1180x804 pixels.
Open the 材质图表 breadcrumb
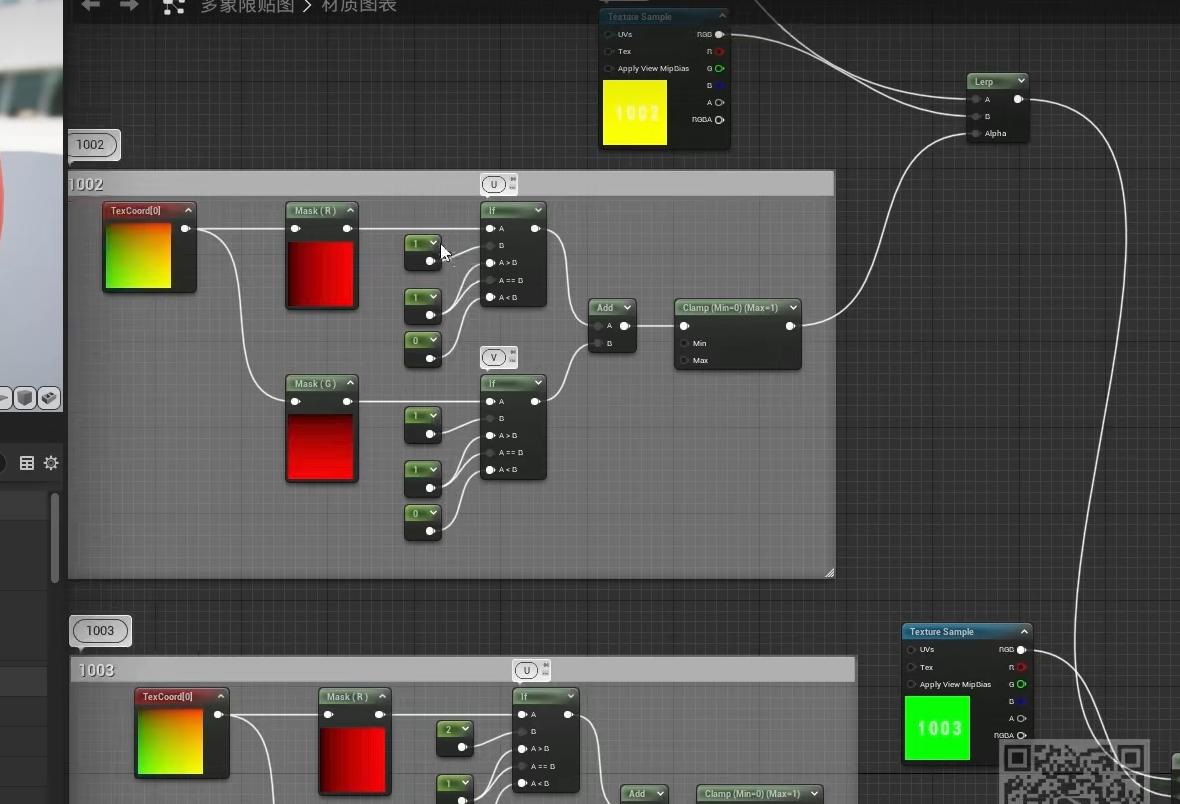click(359, 6)
